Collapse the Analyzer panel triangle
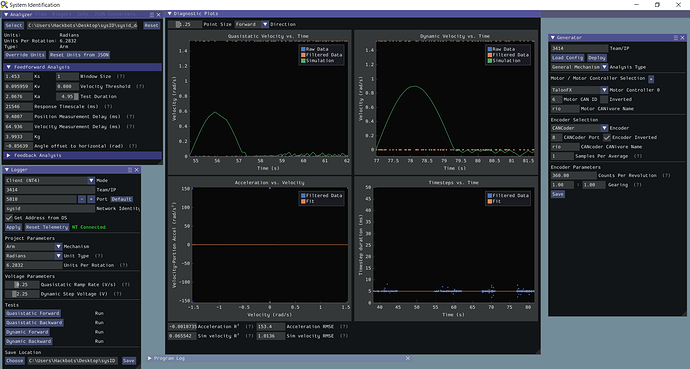 click(6, 15)
